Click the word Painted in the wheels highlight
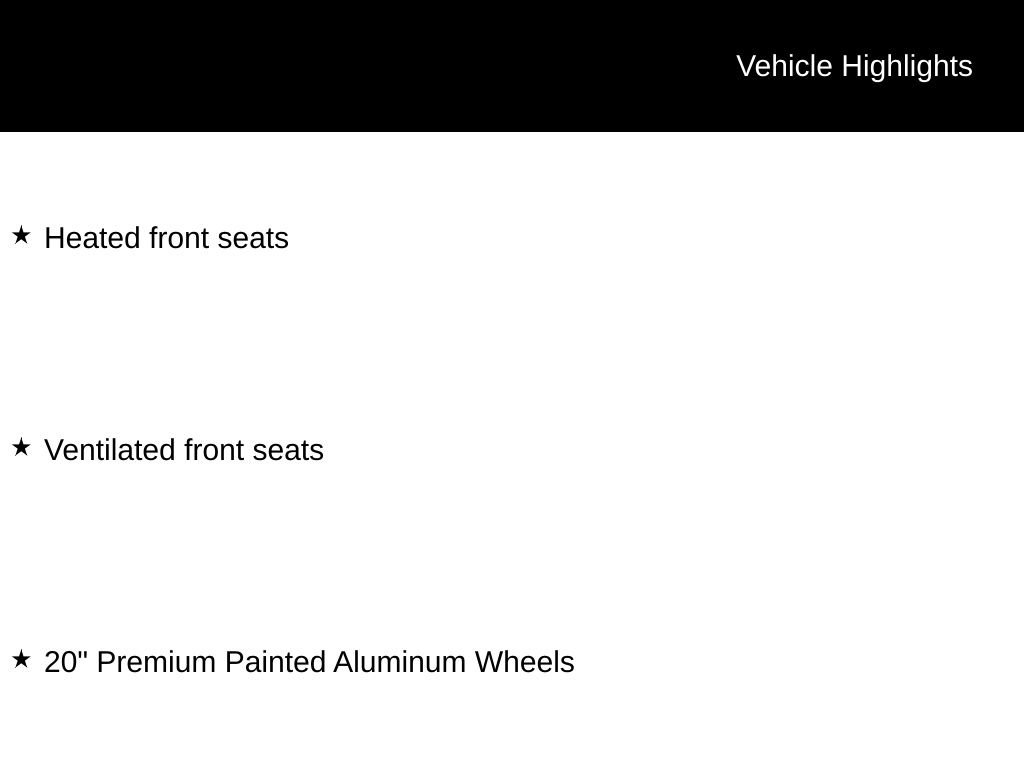Viewport: 1024px width, 768px height. [x=275, y=662]
